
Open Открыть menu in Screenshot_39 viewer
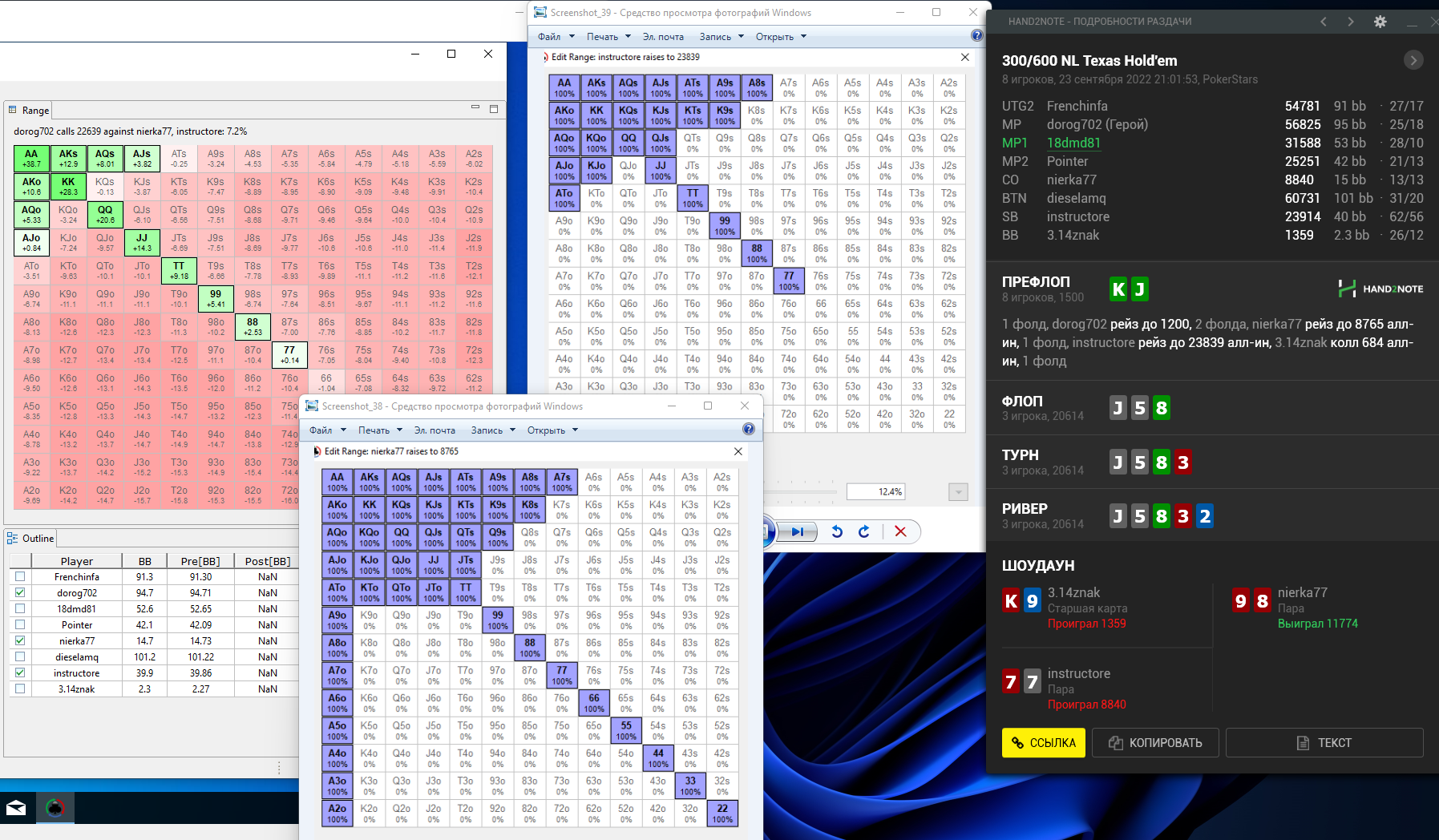(x=781, y=36)
